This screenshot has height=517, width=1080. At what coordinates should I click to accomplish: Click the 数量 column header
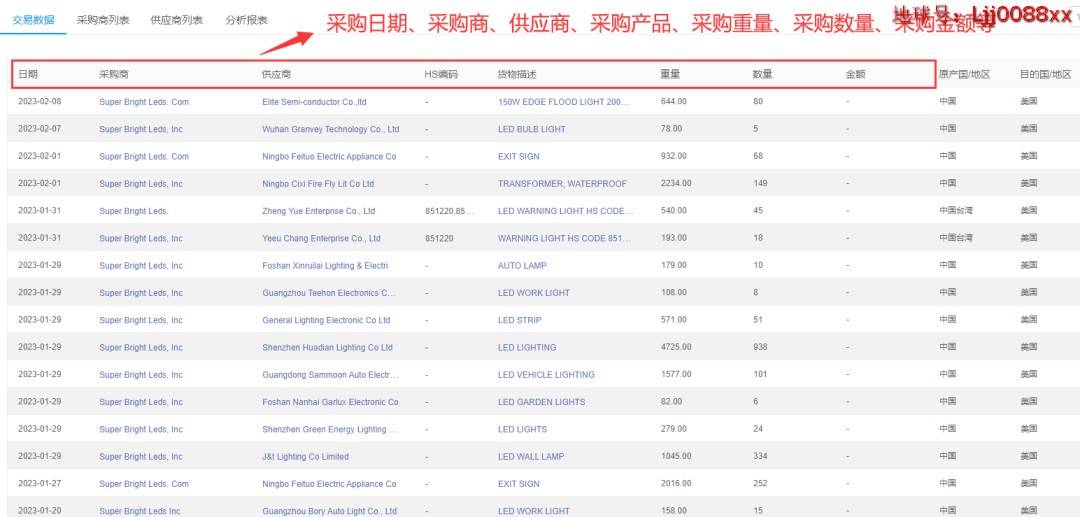(762, 75)
